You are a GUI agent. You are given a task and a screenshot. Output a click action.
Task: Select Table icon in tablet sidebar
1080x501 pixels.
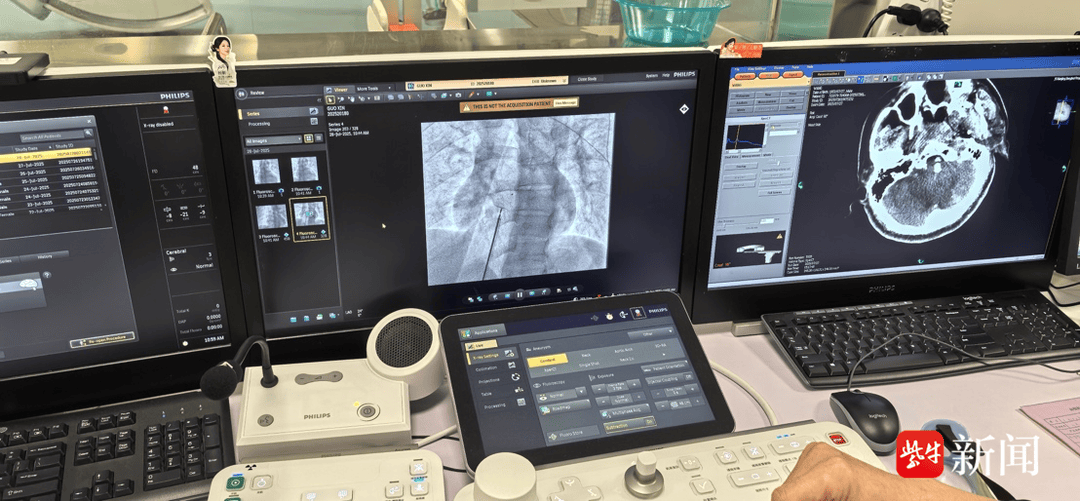point(518,390)
